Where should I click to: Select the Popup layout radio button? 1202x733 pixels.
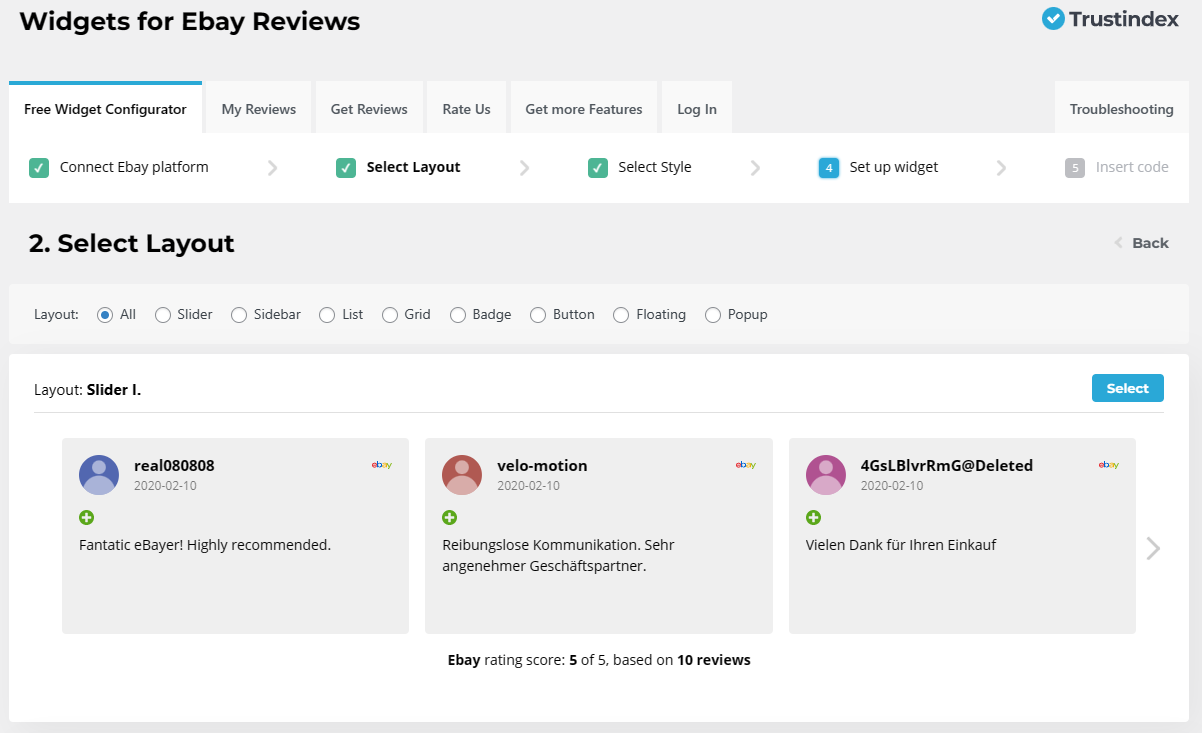click(x=711, y=314)
